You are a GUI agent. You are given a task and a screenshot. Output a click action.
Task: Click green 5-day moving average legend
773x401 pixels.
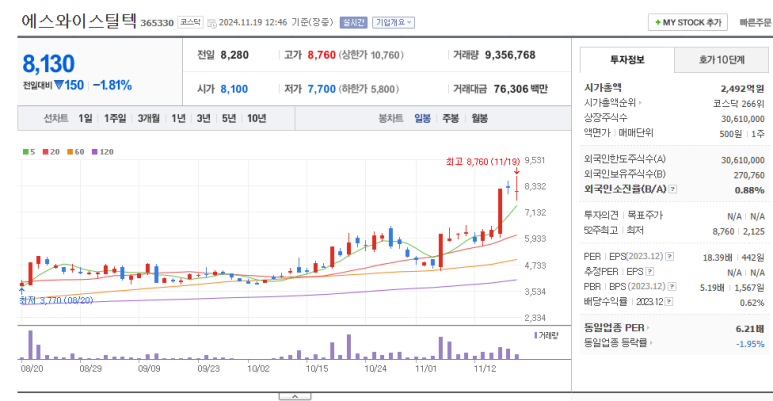(29, 152)
